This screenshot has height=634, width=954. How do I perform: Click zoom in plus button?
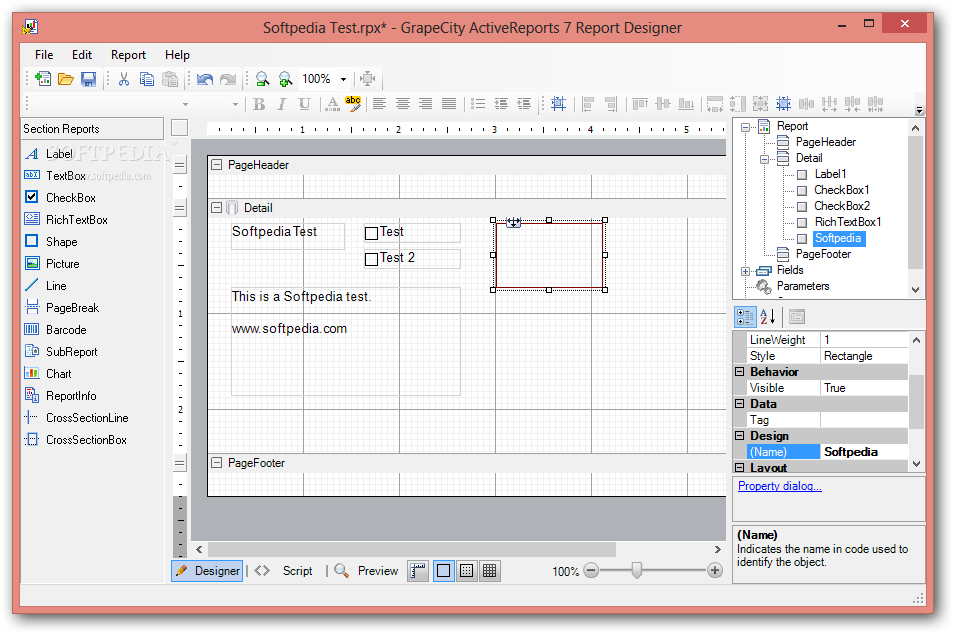(715, 571)
